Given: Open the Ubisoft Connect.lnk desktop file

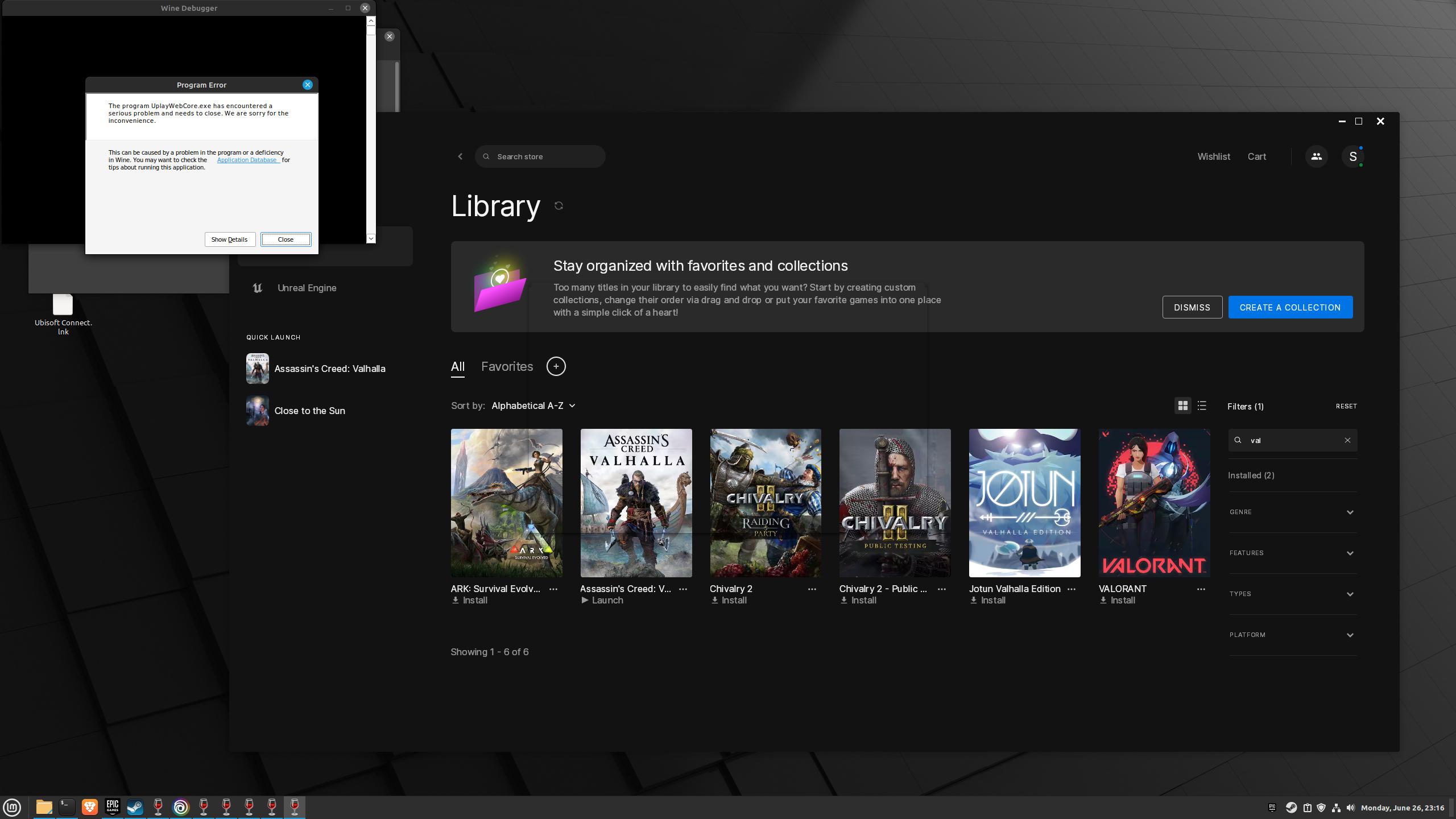Looking at the screenshot, I should 63,314.
